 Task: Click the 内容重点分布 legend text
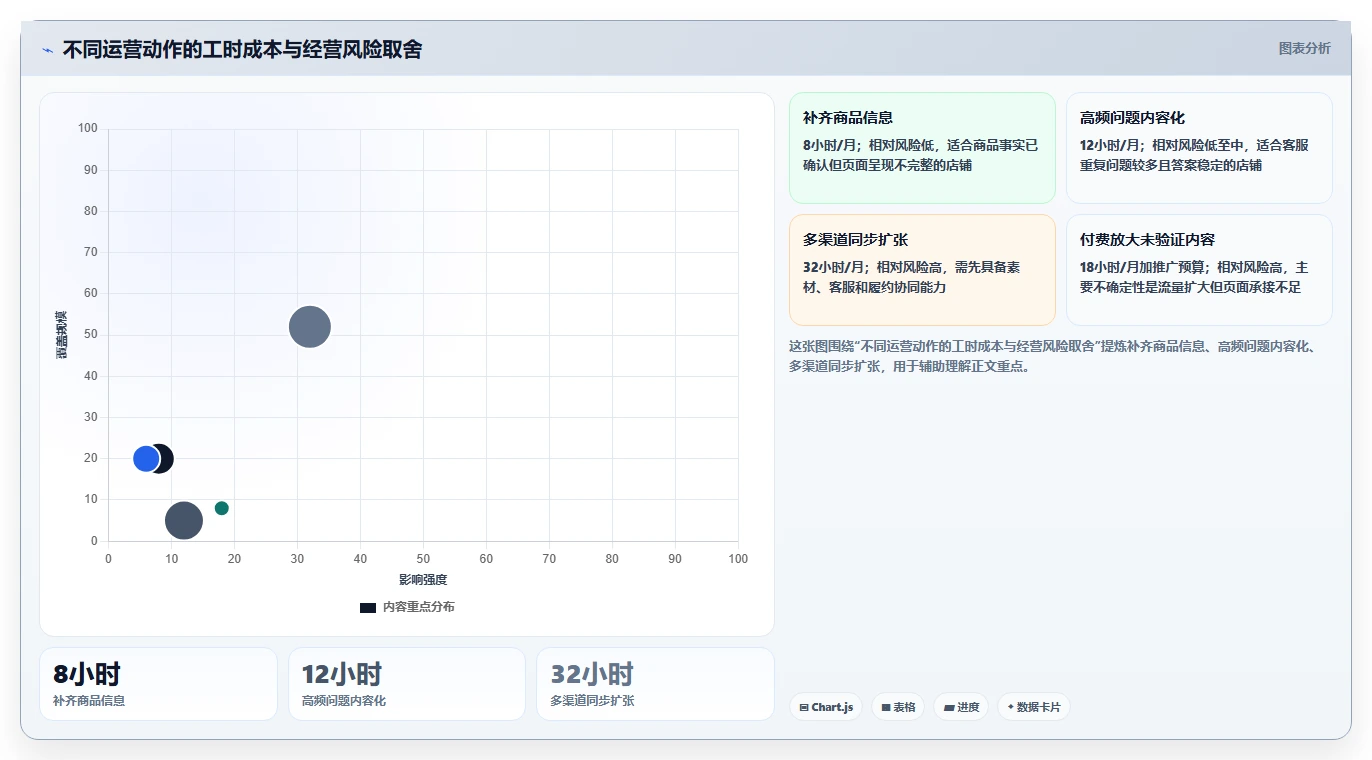418,607
